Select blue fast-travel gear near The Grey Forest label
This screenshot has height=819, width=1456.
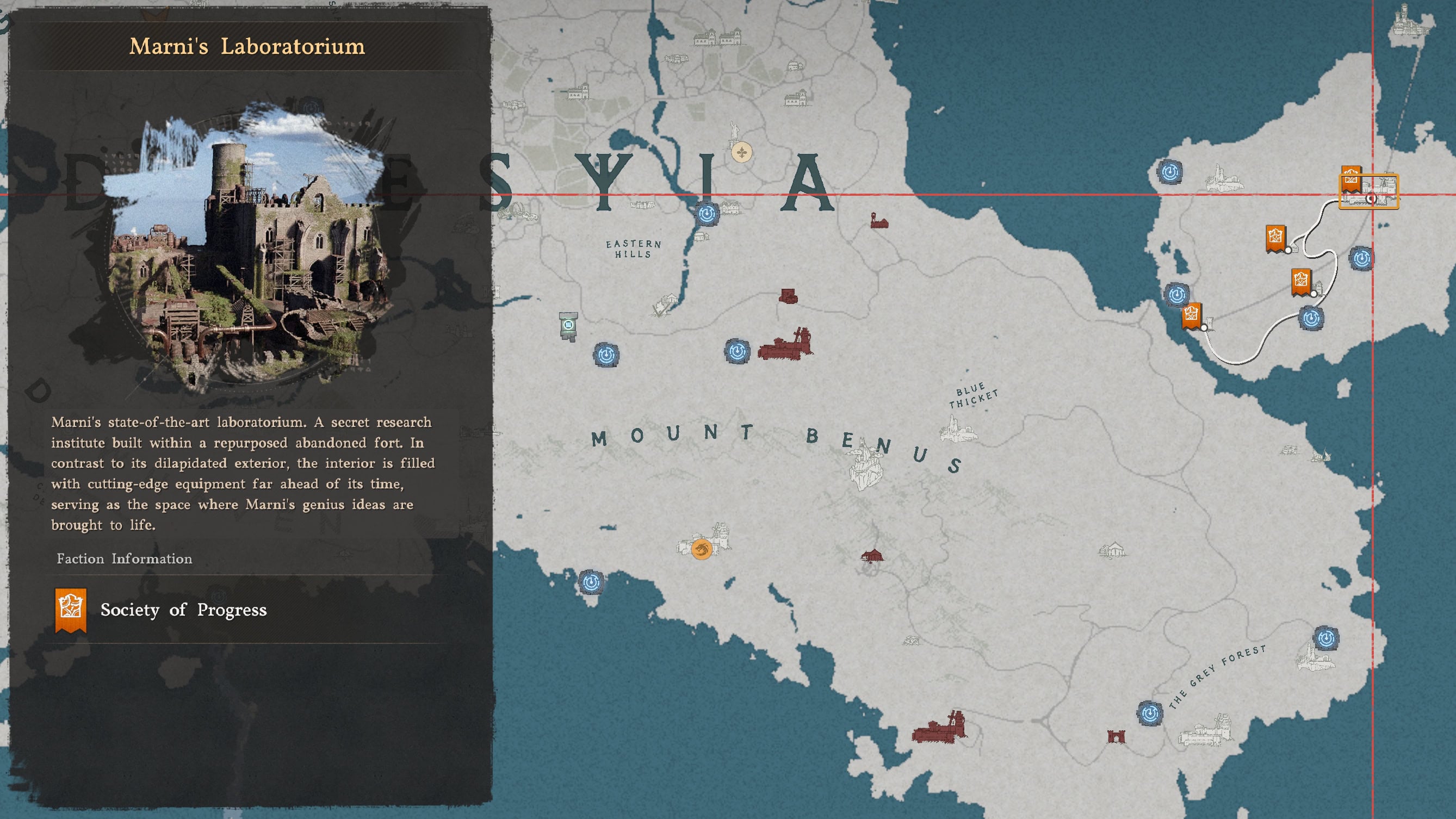pos(1149,713)
